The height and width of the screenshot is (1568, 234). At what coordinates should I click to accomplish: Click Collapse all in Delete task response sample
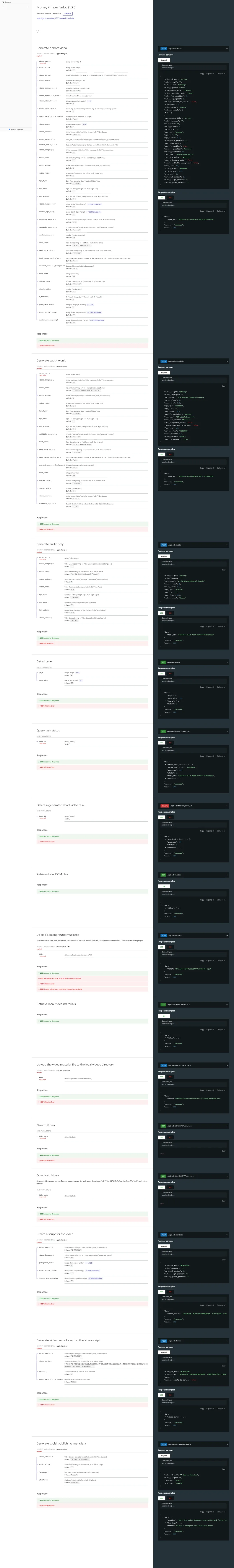221,831
